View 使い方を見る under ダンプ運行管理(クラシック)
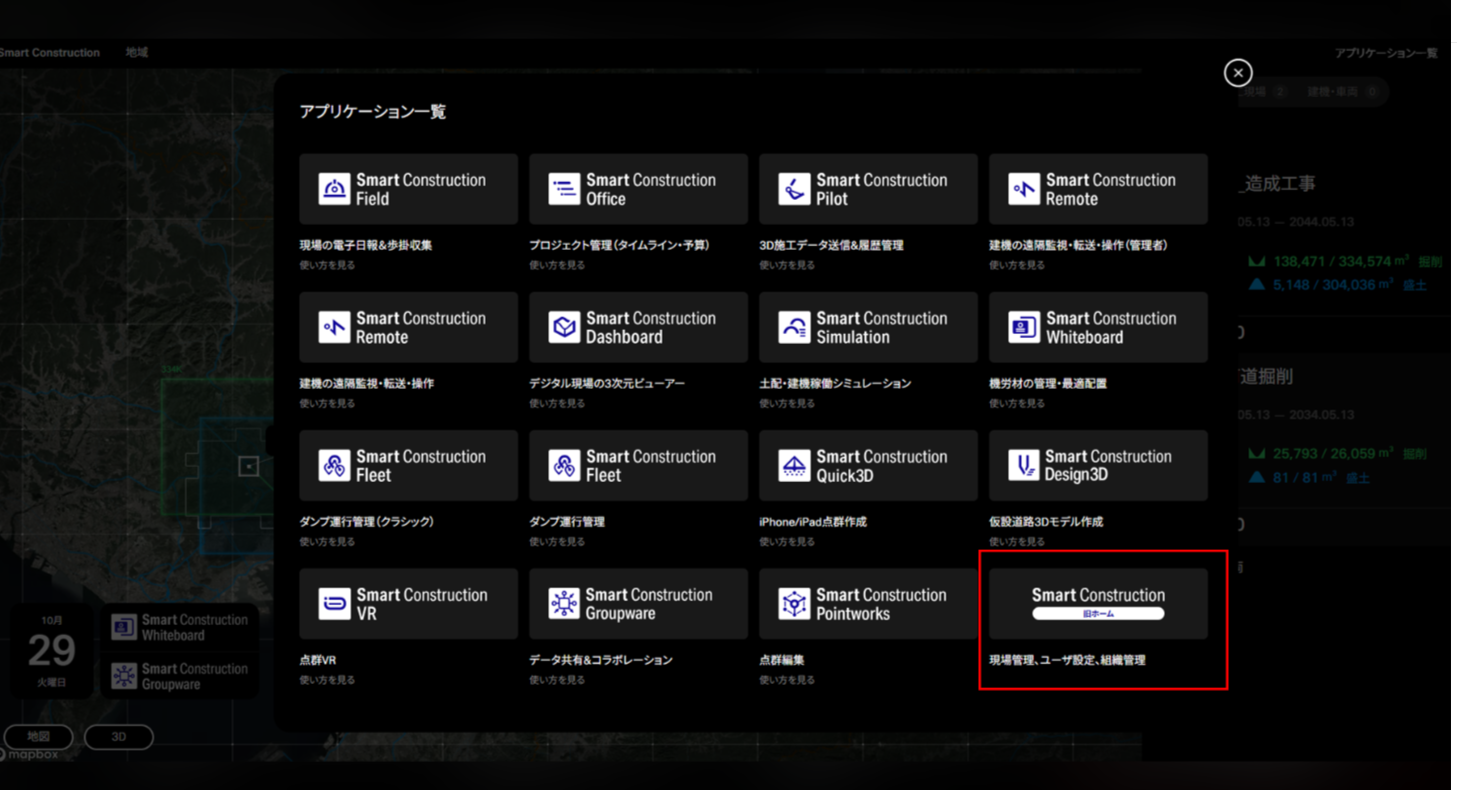Viewport: 1457px width, 790px height. [327, 542]
